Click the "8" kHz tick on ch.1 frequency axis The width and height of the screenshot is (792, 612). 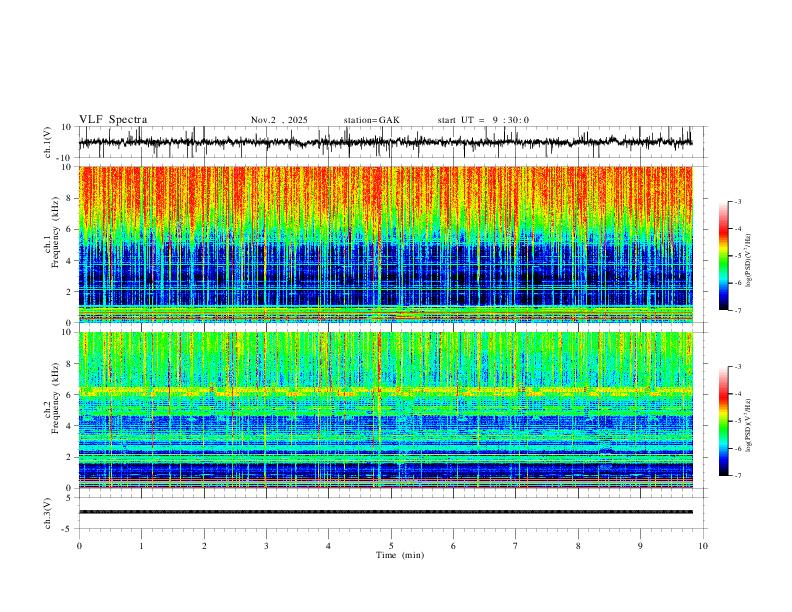point(69,198)
